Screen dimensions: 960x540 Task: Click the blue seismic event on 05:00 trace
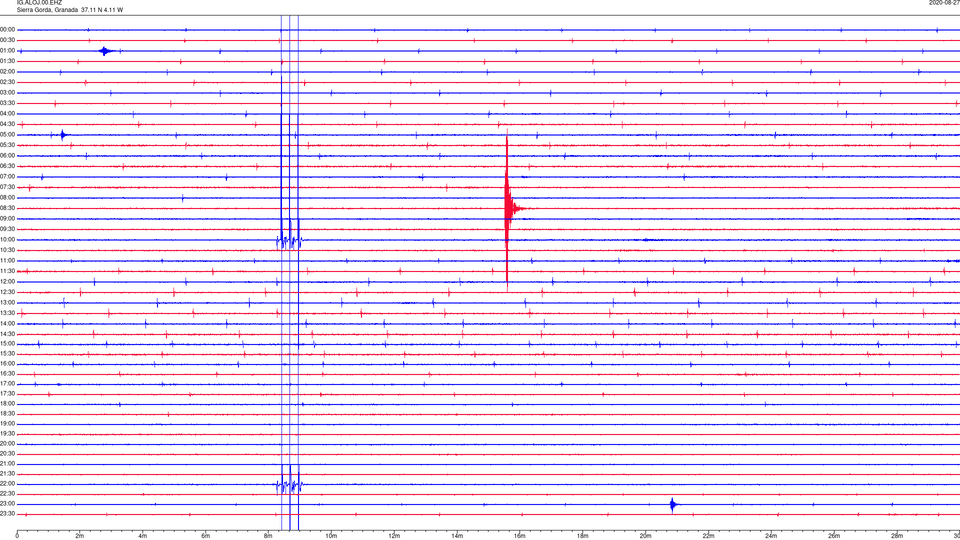(62, 135)
